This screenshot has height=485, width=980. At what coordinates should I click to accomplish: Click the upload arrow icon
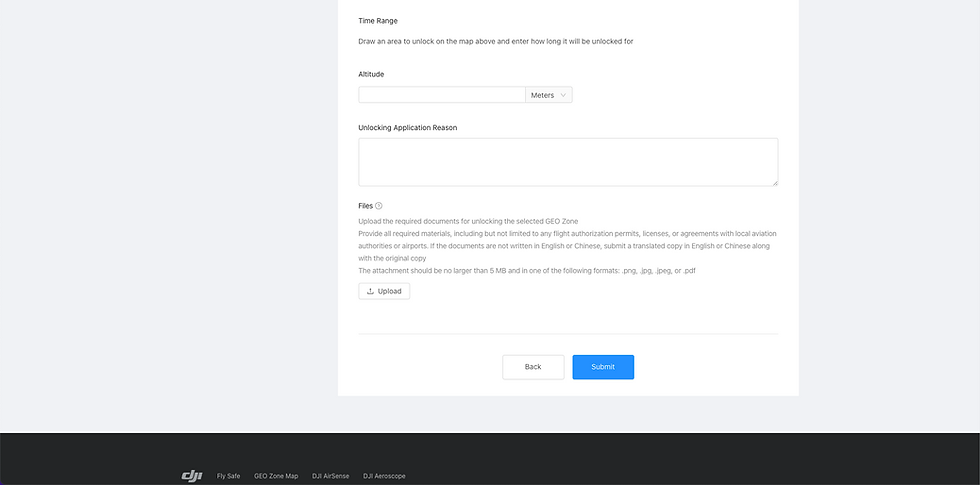tap(371, 291)
